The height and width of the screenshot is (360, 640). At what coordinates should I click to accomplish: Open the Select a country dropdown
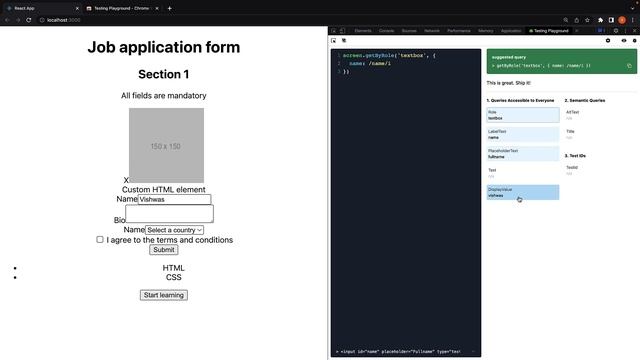click(x=174, y=230)
